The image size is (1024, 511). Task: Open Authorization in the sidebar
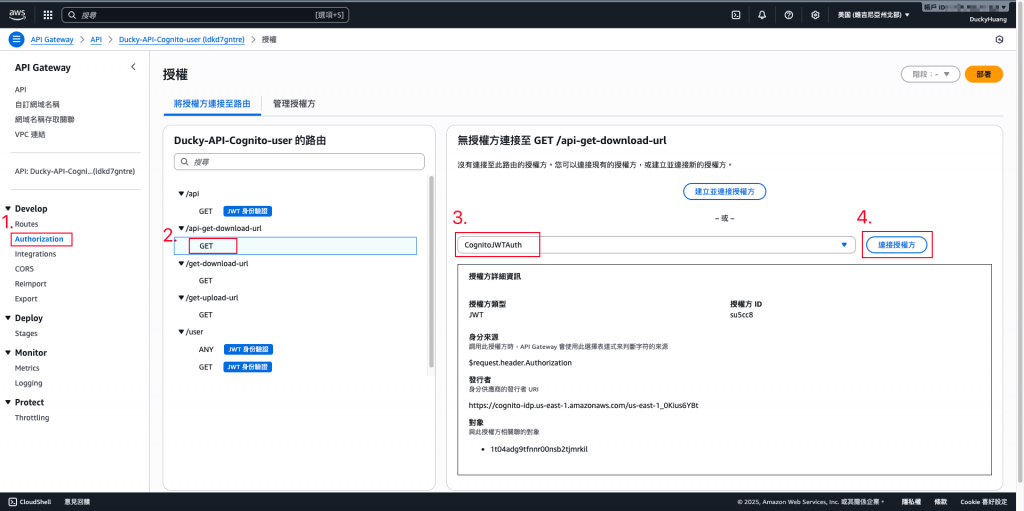[x=39, y=239]
